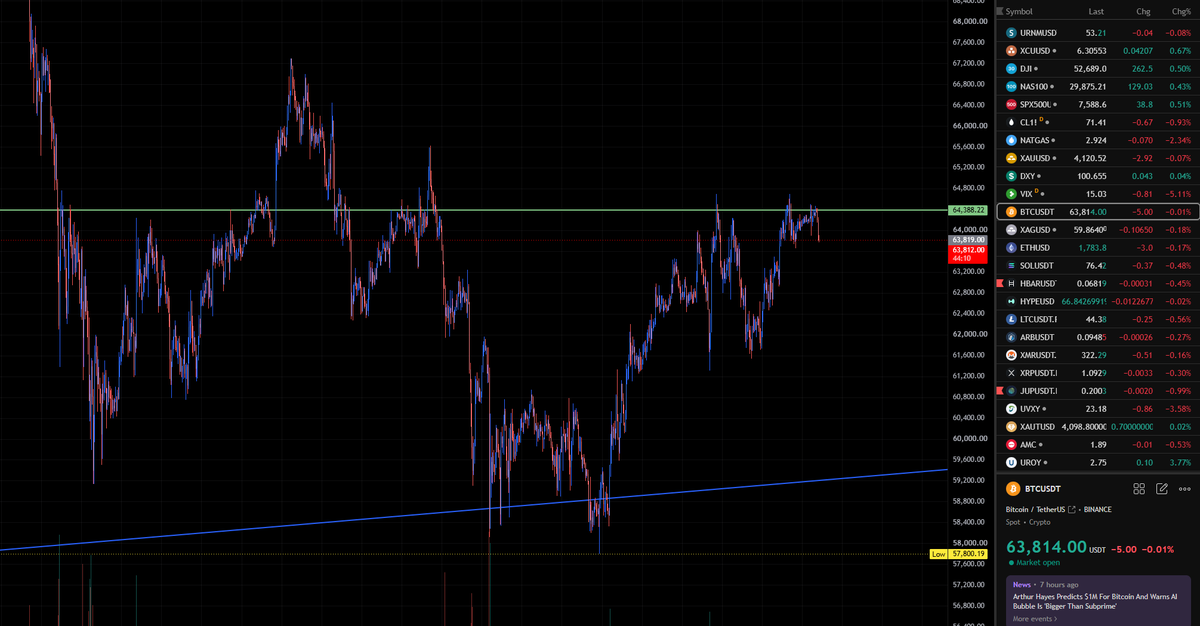Click the 100.655 last price of DXY
Screen dimensions: 1200x626
click(1090, 176)
